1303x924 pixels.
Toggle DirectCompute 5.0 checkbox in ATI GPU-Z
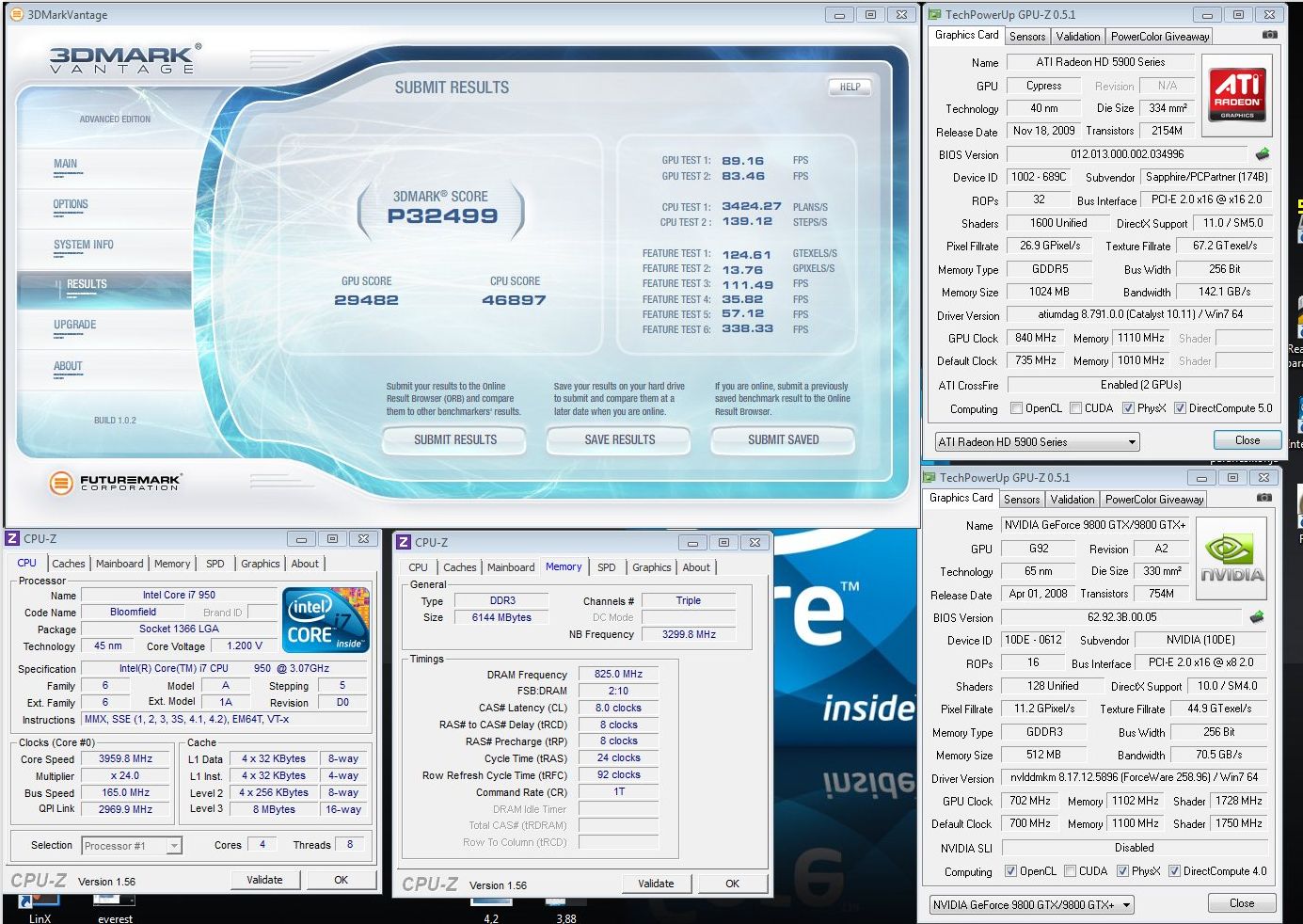pos(1180,408)
